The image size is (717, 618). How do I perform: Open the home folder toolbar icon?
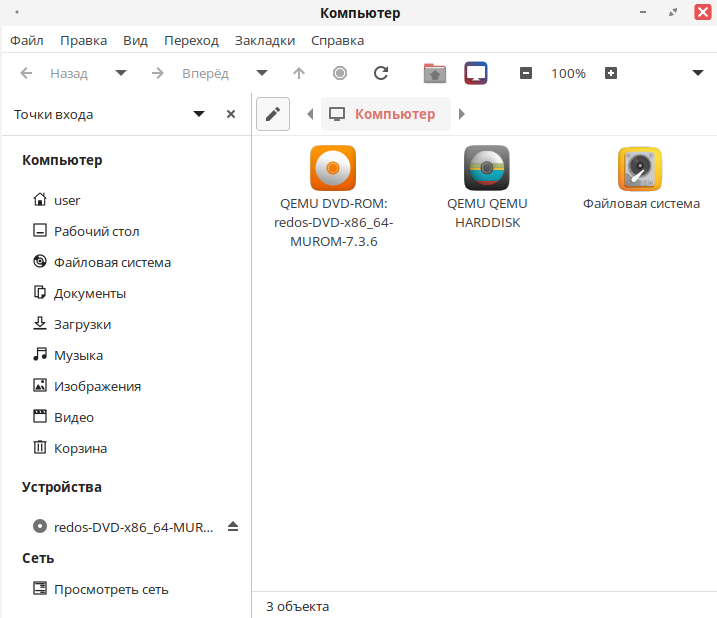(434, 73)
